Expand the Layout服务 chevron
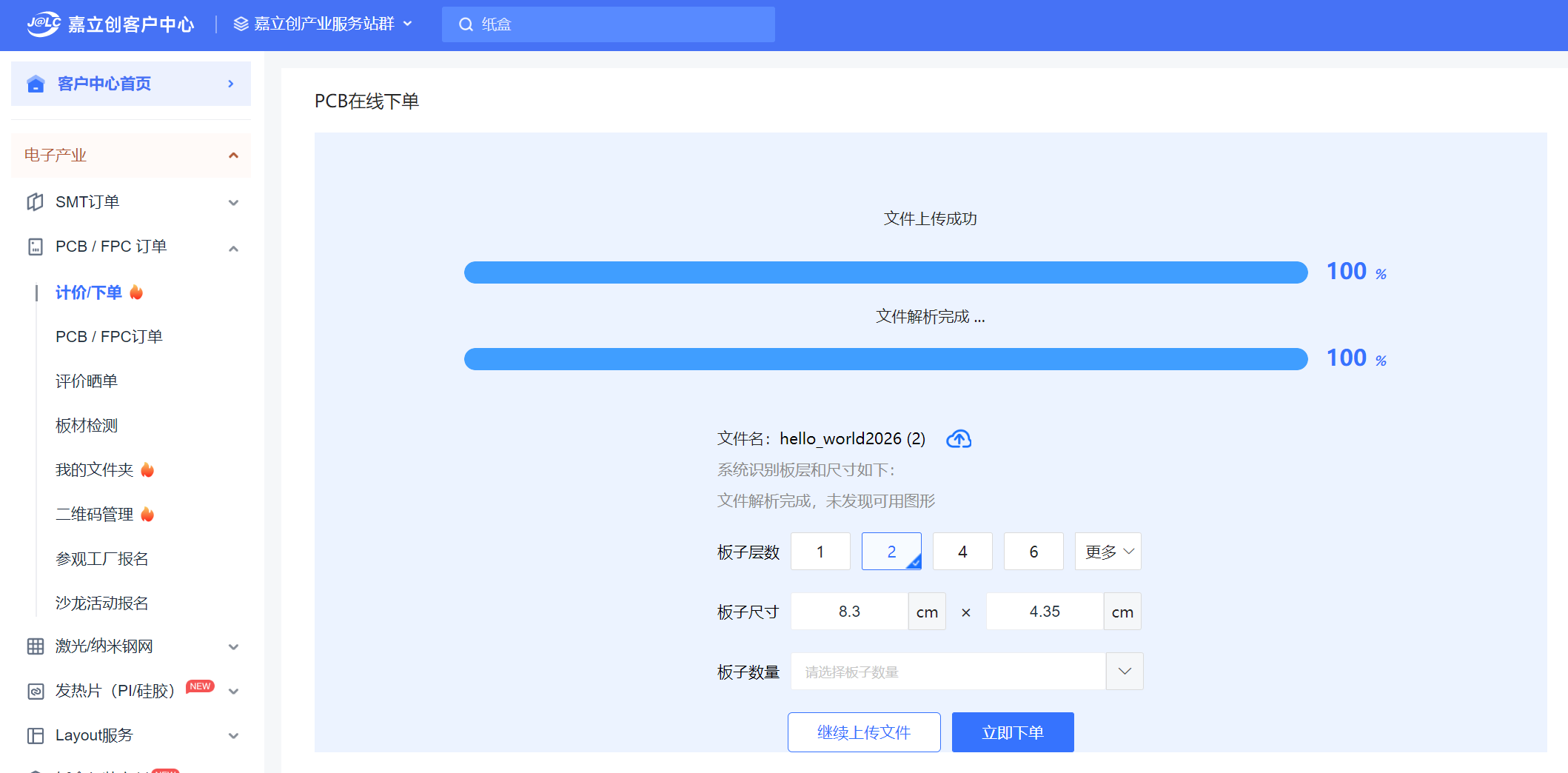Viewport: 1568px width, 773px height. pos(233,736)
